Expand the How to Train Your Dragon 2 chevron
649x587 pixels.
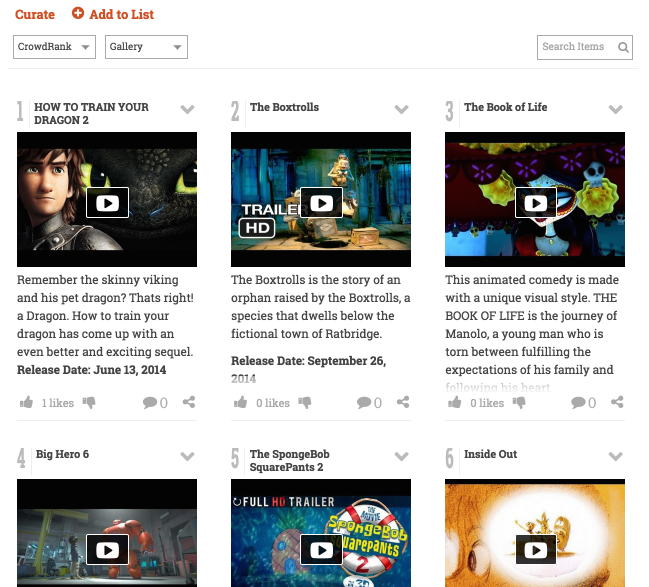[x=187, y=109]
